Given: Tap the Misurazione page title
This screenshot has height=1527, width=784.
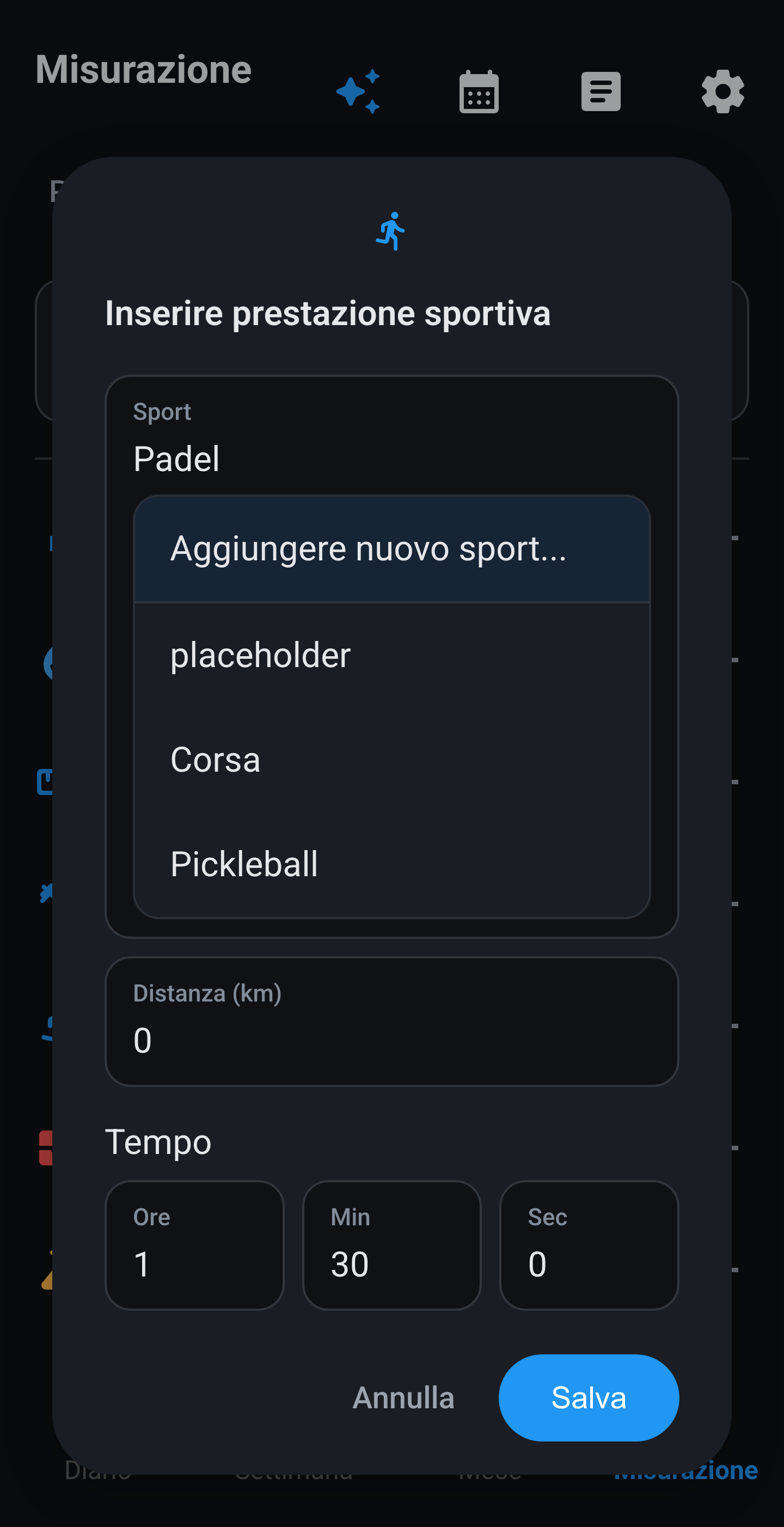Looking at the screenshot, I should [143, 69].
